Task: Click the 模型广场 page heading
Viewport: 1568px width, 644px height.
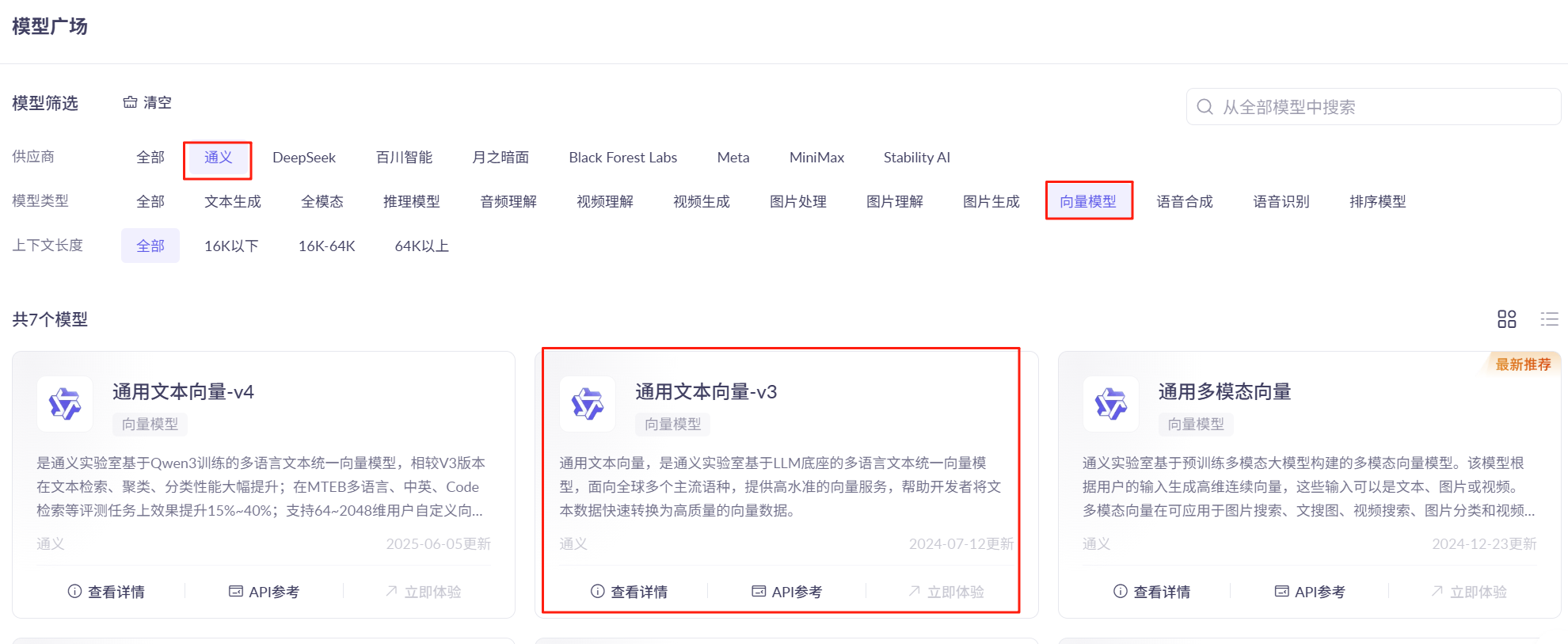Action: (50, 26)
